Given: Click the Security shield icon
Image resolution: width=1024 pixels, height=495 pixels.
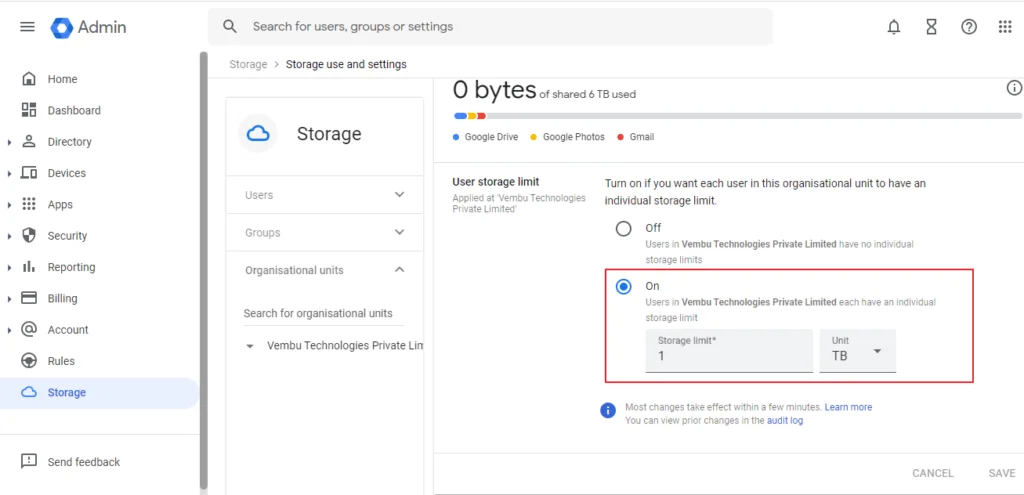Looking at the screenshot, I should (29, 236).
